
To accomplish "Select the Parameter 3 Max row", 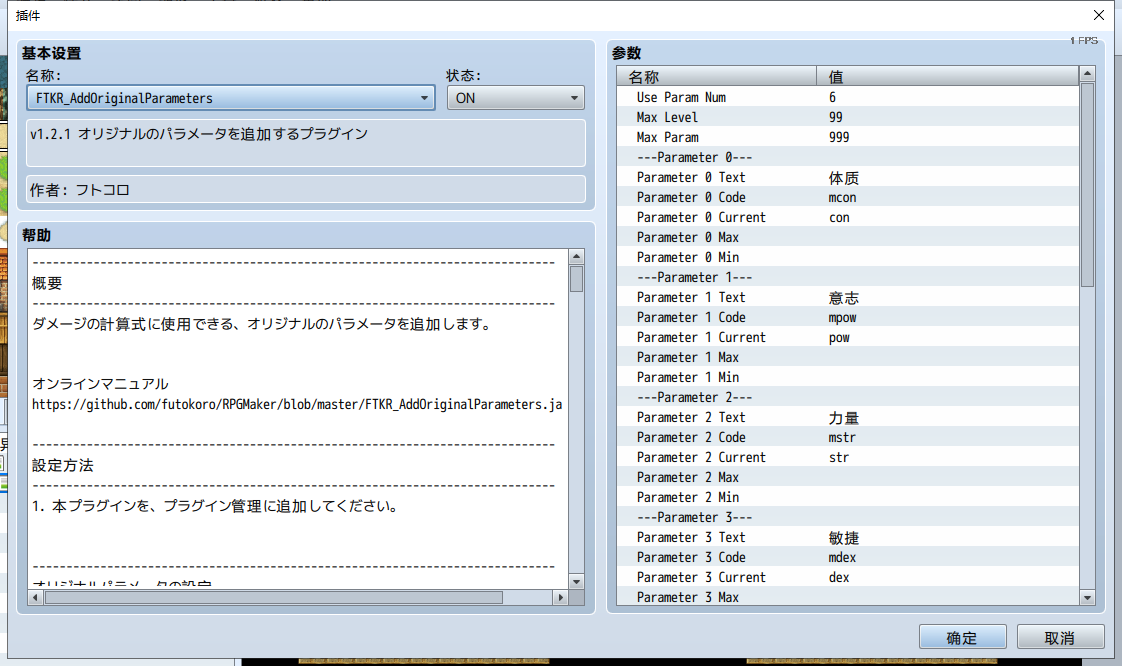I will click(x=848, y=597).
